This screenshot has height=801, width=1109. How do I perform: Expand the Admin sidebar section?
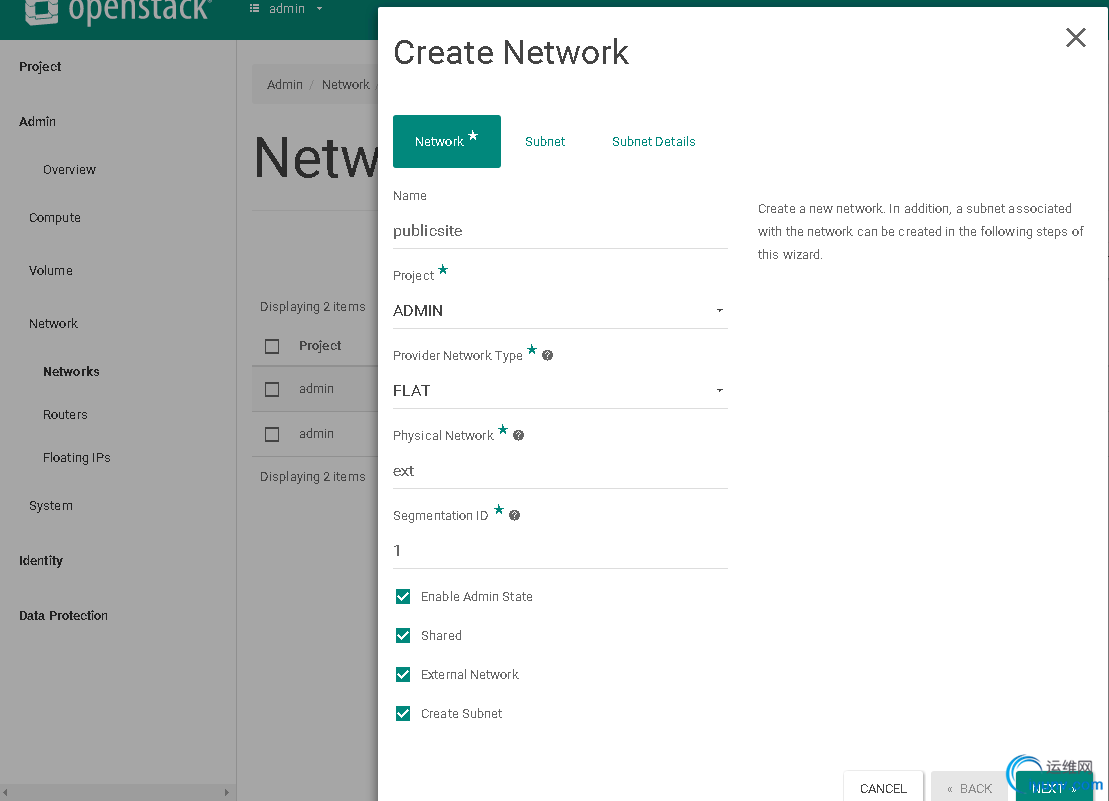point(37,122)
